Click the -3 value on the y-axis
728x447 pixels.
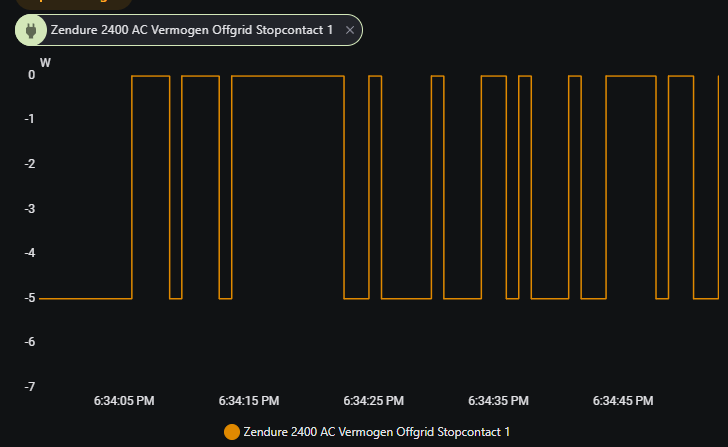coord(30,208)
